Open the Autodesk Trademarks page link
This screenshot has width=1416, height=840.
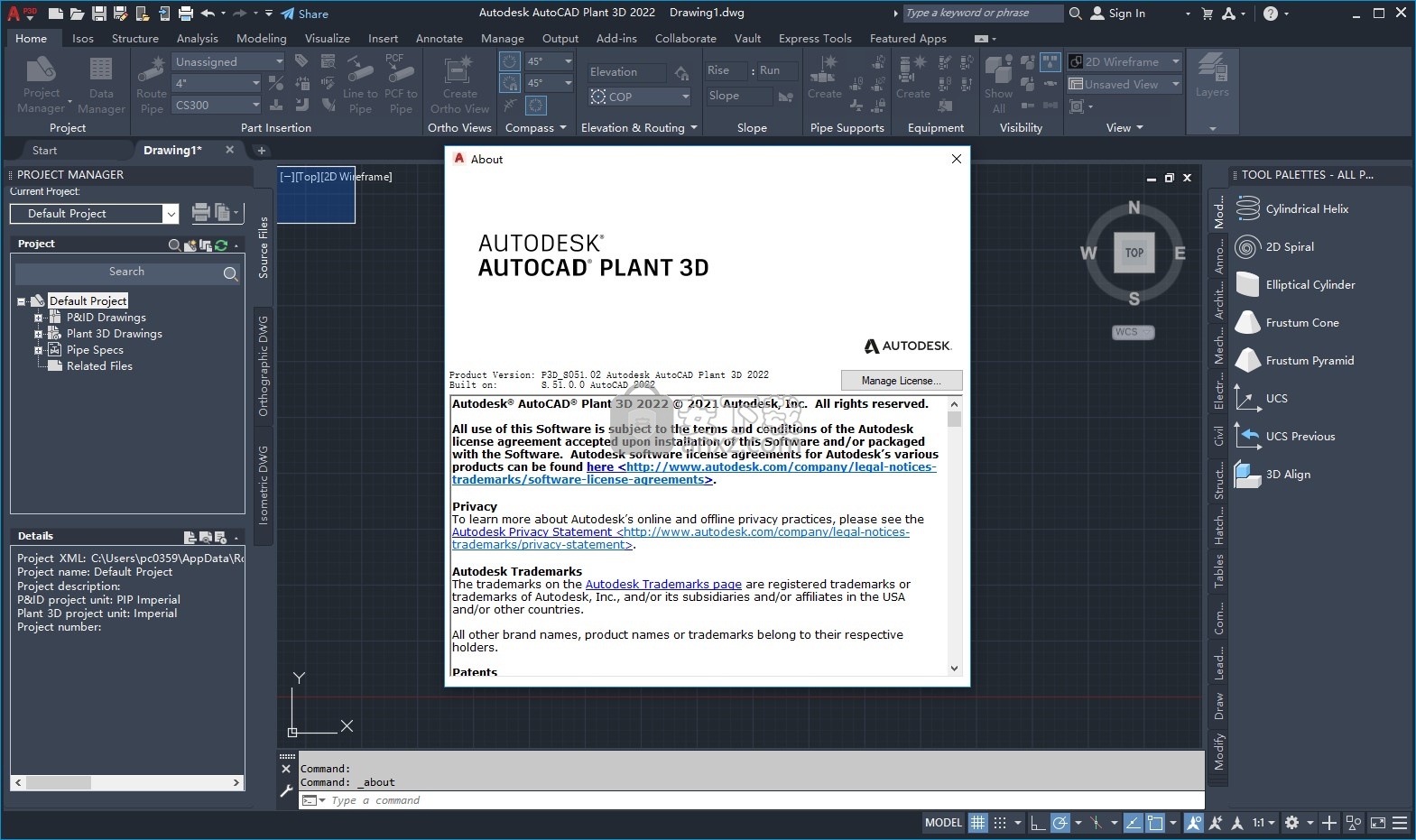(663, 584)
